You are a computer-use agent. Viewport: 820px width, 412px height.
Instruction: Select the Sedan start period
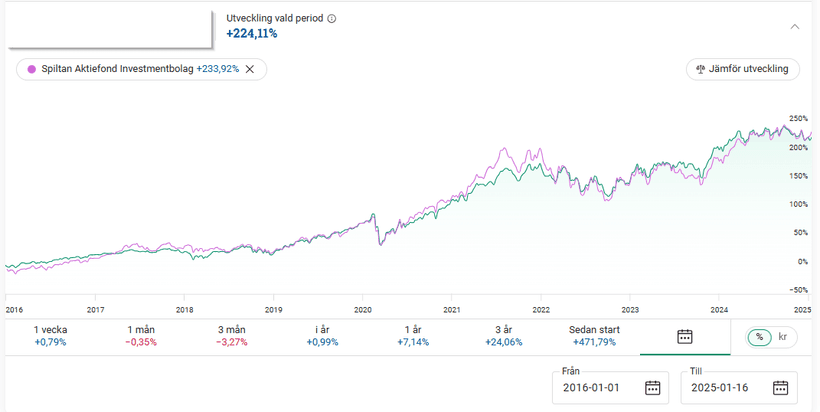coord(594,336)
